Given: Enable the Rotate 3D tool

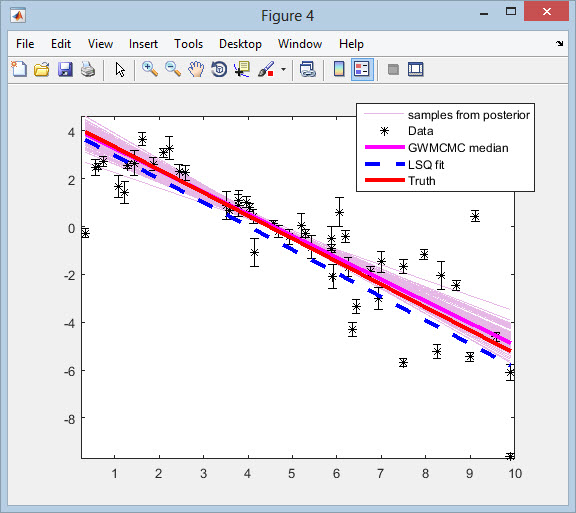Looking at the screenshot, I should [x=219, y=69].
